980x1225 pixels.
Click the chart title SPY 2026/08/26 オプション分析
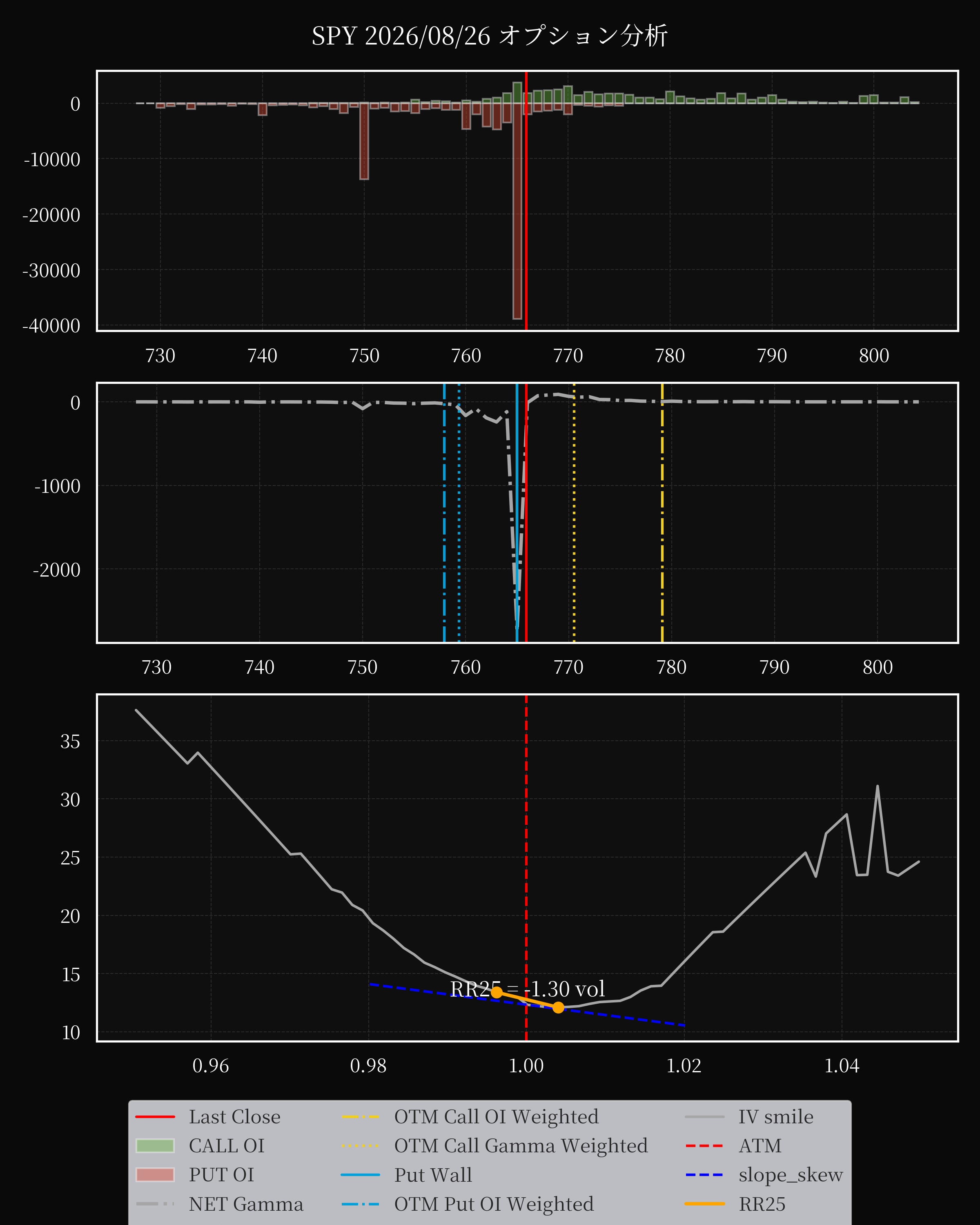(x=489, y=36)
